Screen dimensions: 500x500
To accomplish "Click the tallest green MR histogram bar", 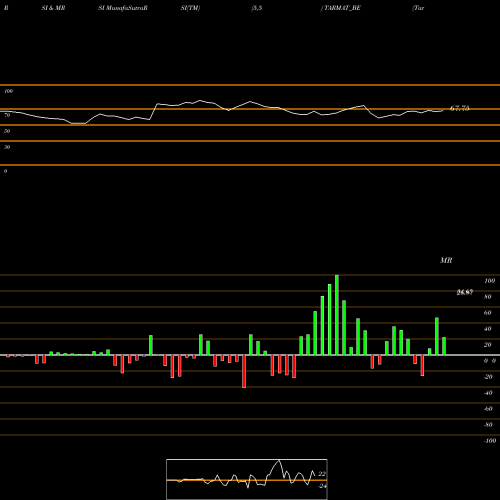I will click(337, 315).
